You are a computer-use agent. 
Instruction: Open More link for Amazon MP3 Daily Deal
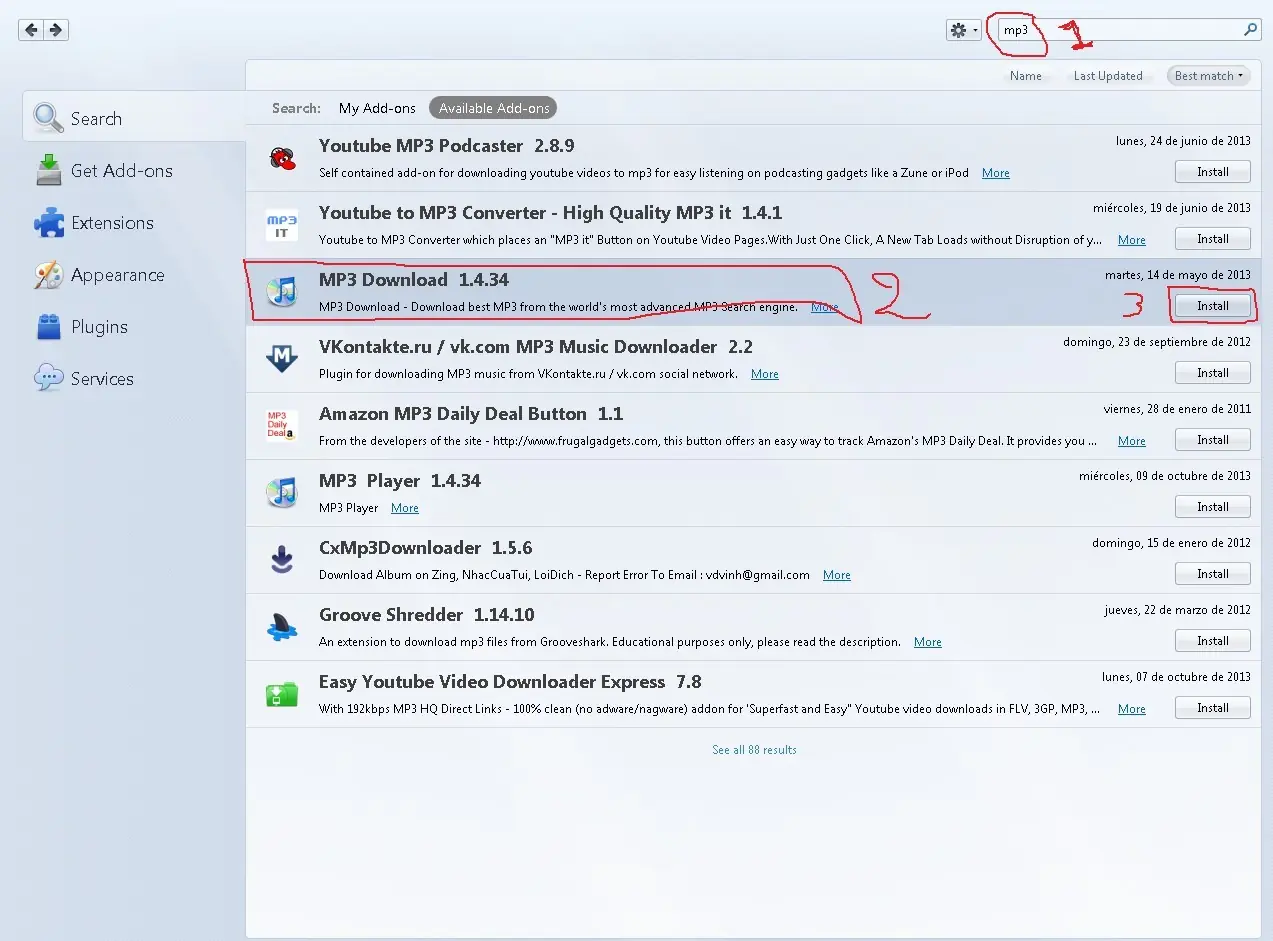click(1131, 441)
